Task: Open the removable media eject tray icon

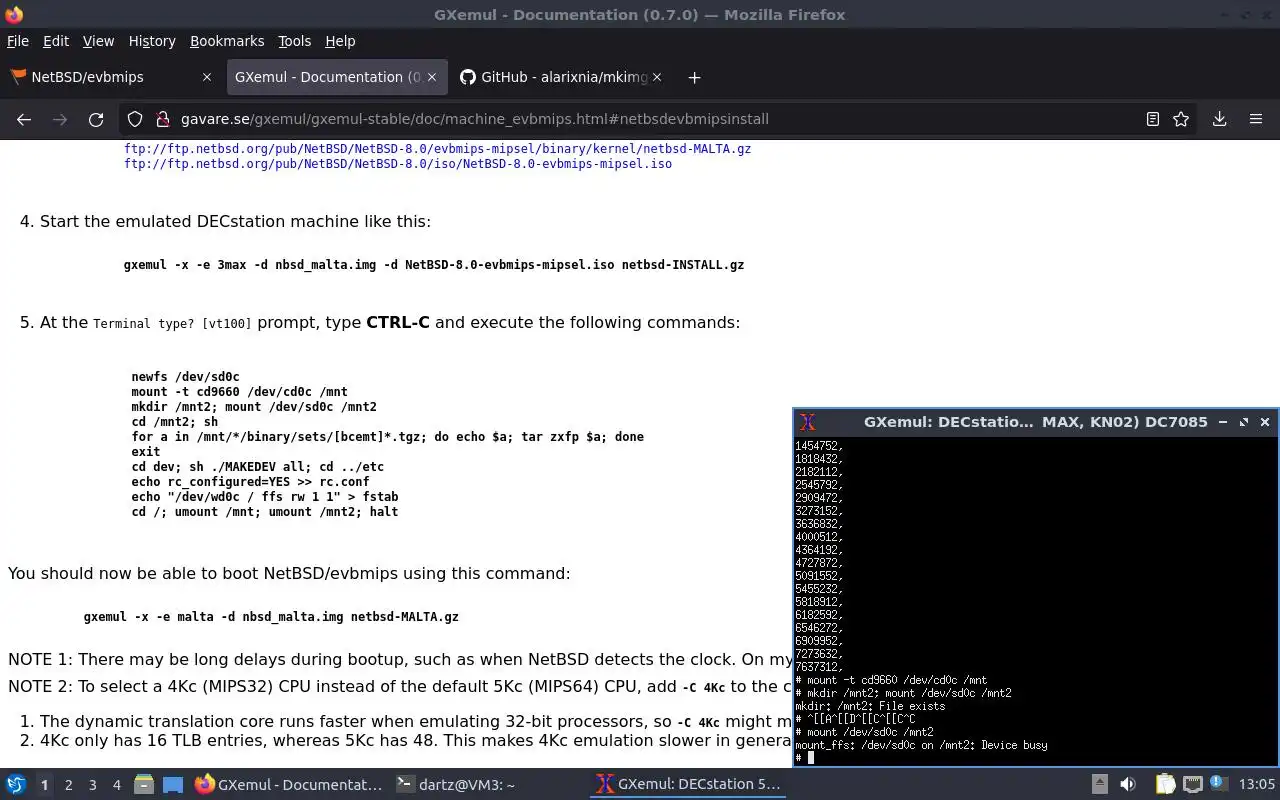Action: [x=1099, y=785]
